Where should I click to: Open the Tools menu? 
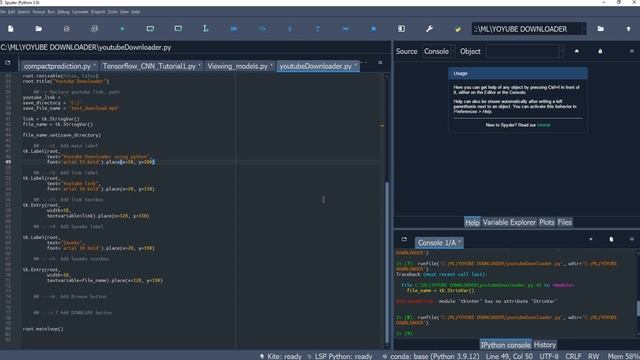click(113, 12)
